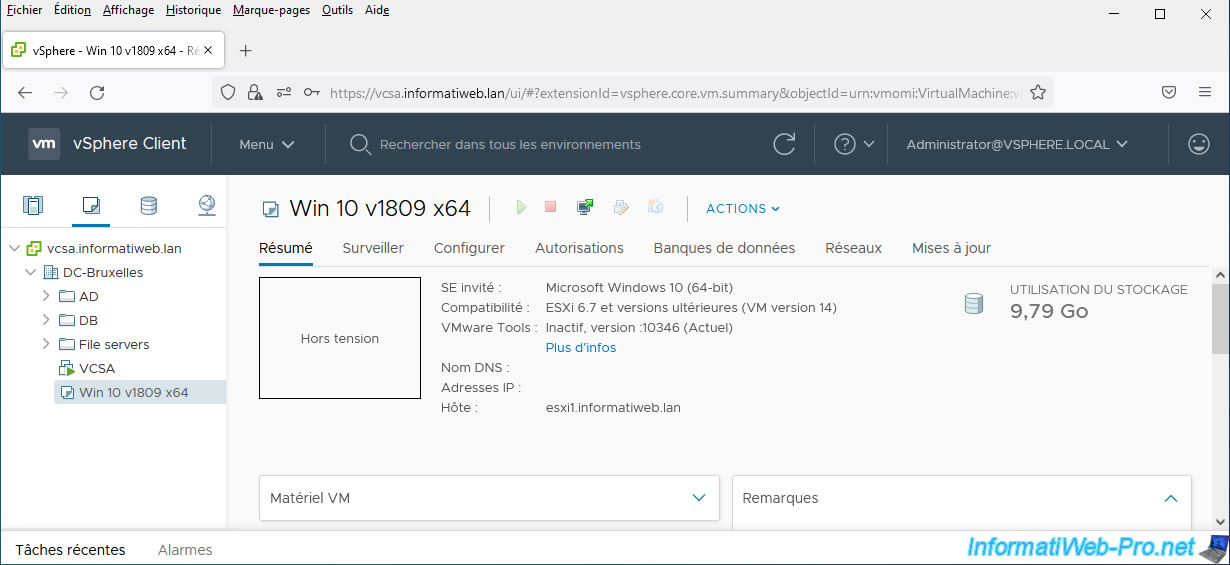Switch to VMs and Templates inventory view
Image resolution: width=1230 pixels, height=565 pixels.
click(x=91, y=206)
